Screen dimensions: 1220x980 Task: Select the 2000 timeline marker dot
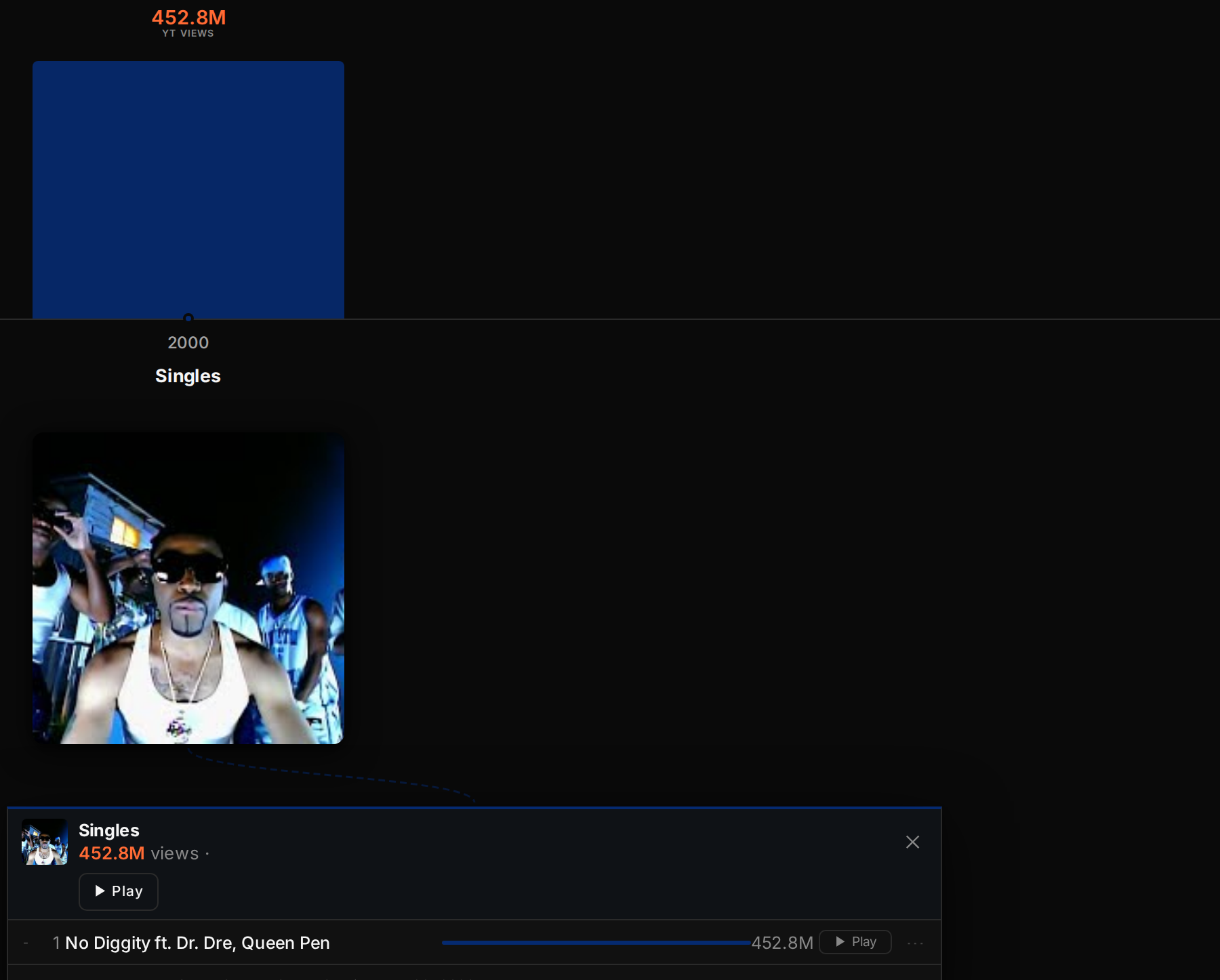188,318
